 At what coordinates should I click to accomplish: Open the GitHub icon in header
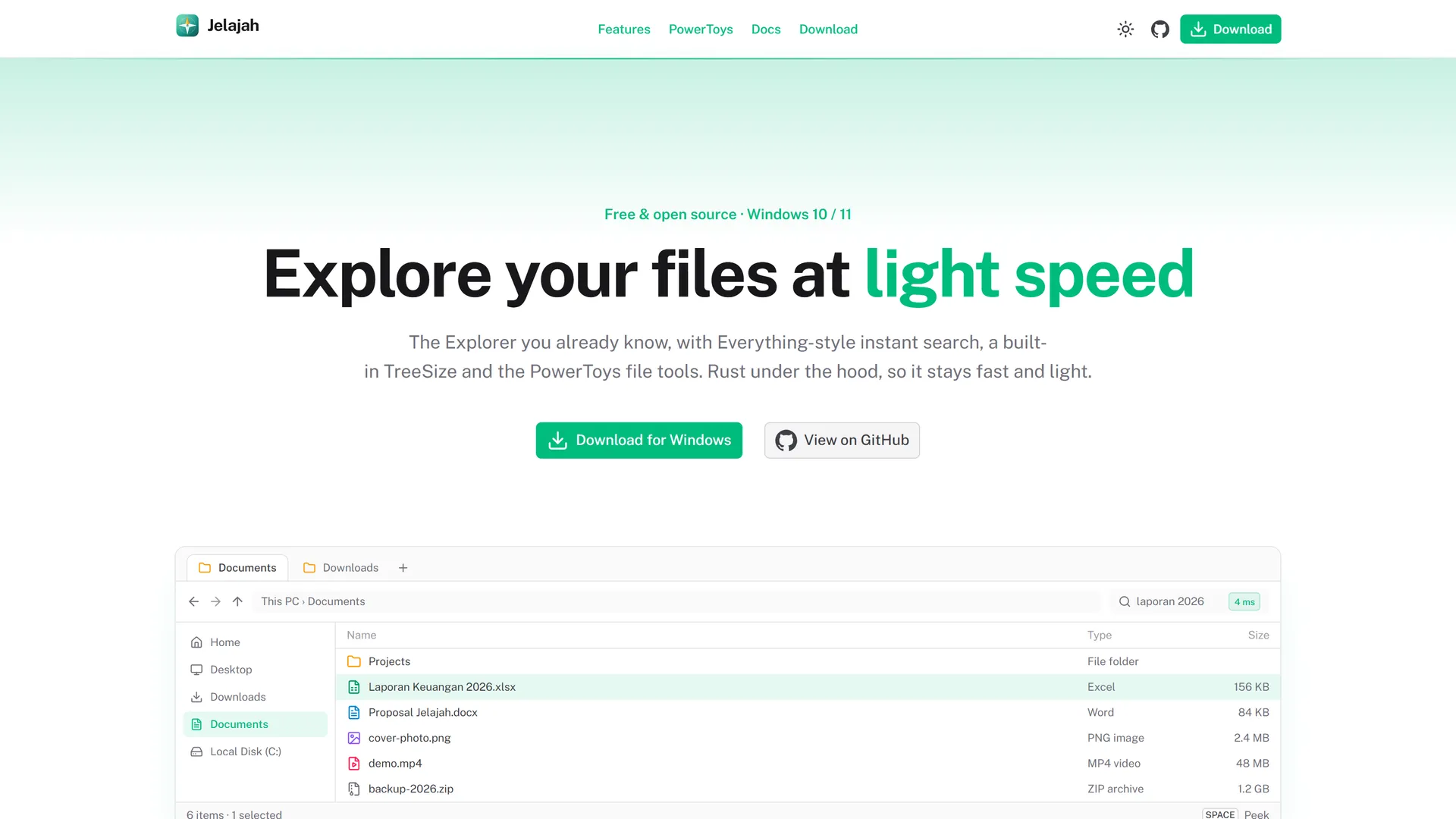1160,30
